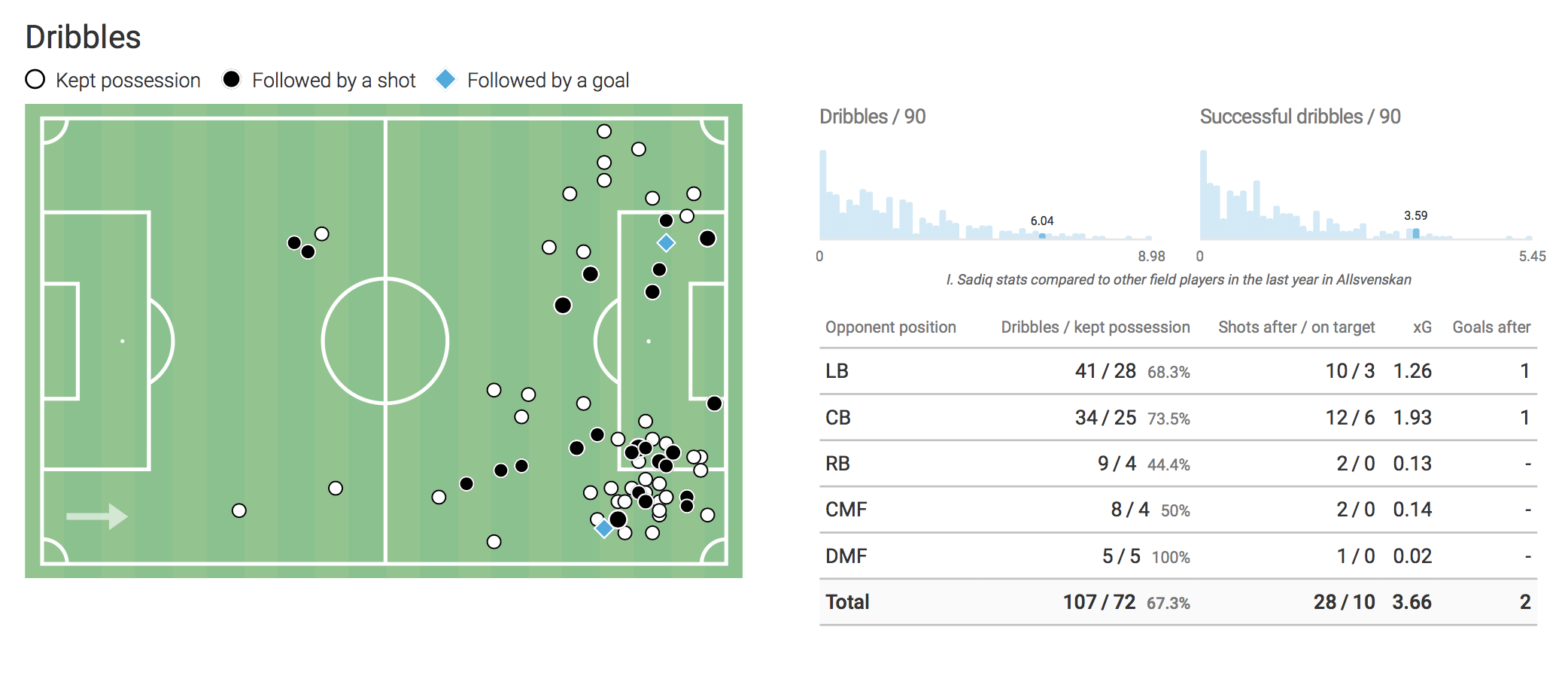The height and width of the screenshot is (685, 1568).
Task: Sort by Opponent position column header
Action: 890,327
